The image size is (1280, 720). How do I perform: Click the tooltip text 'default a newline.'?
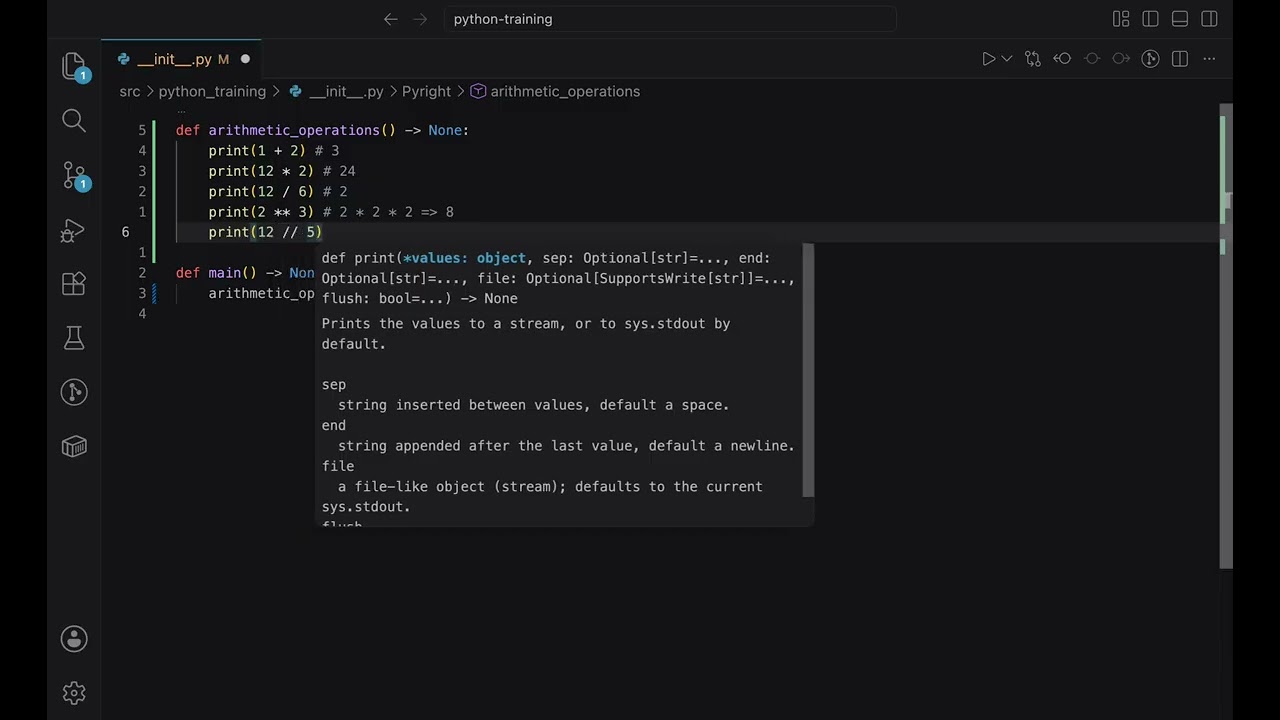coord(721,446)
